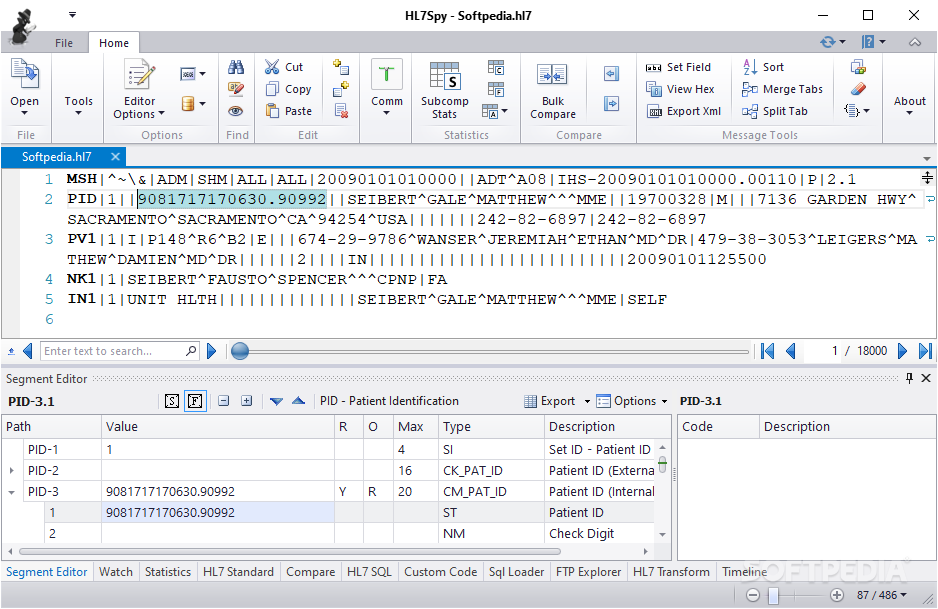Open the Export dropdown arrow
The image size is (938, 609).
587,401
